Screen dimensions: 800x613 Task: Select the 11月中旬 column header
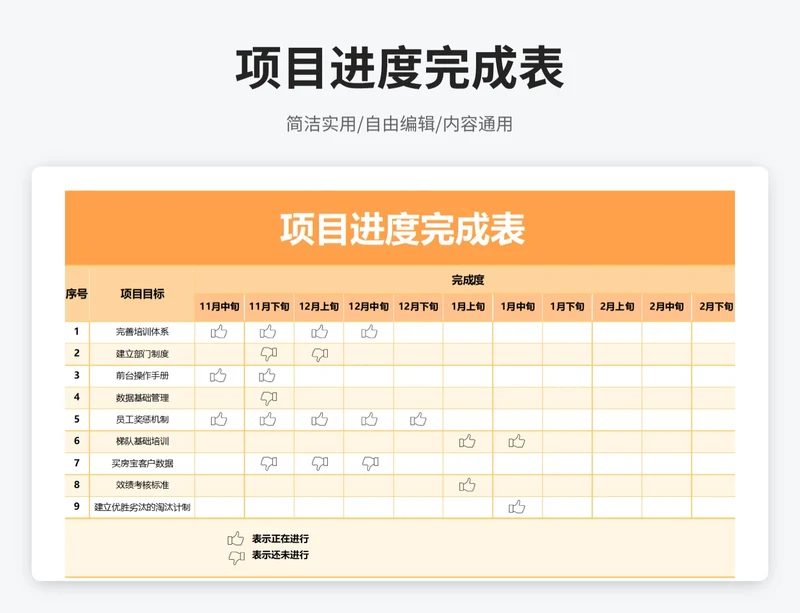click(x=219, y=307)
